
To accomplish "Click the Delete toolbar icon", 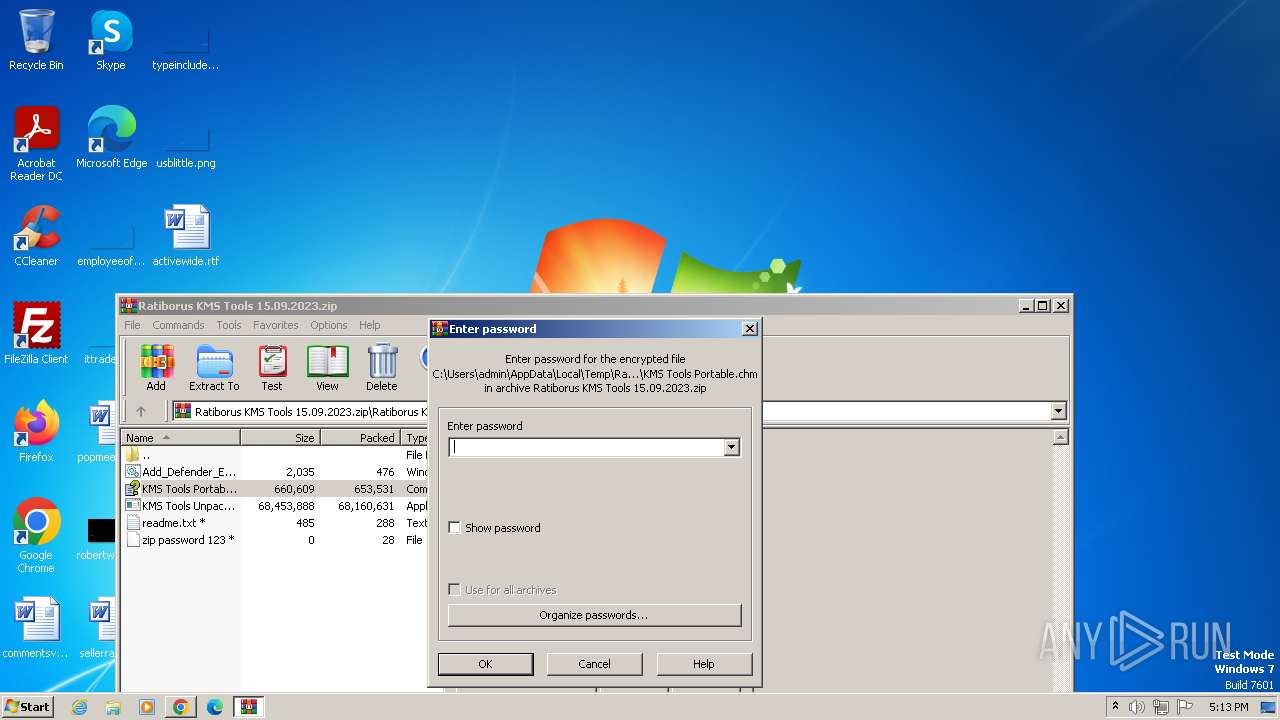I will click(381, 367).
